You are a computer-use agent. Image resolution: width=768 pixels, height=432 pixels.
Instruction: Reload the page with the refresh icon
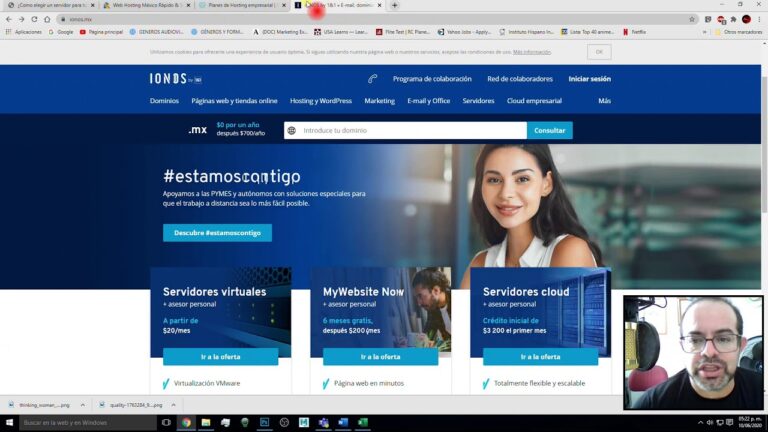tap(34, 19)
